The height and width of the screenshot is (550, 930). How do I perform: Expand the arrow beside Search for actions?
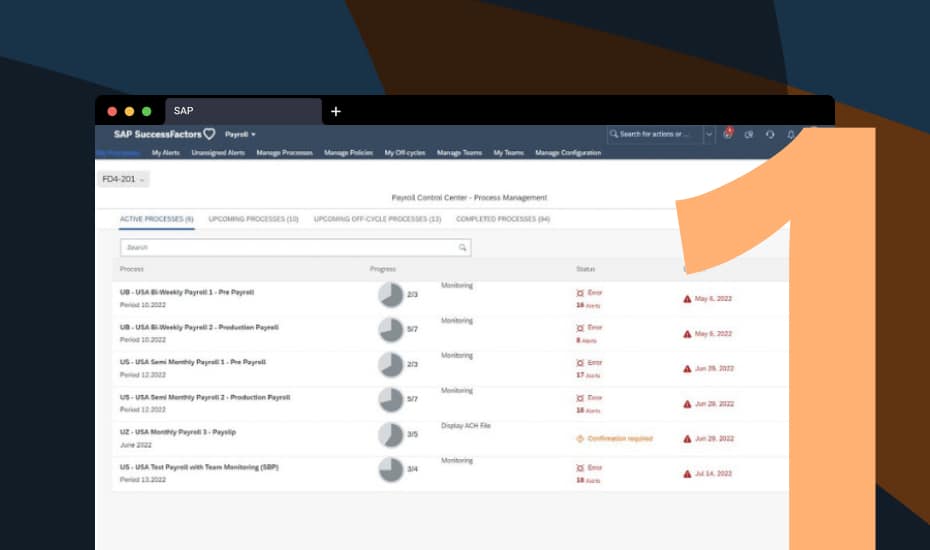[x=709, y=135]
